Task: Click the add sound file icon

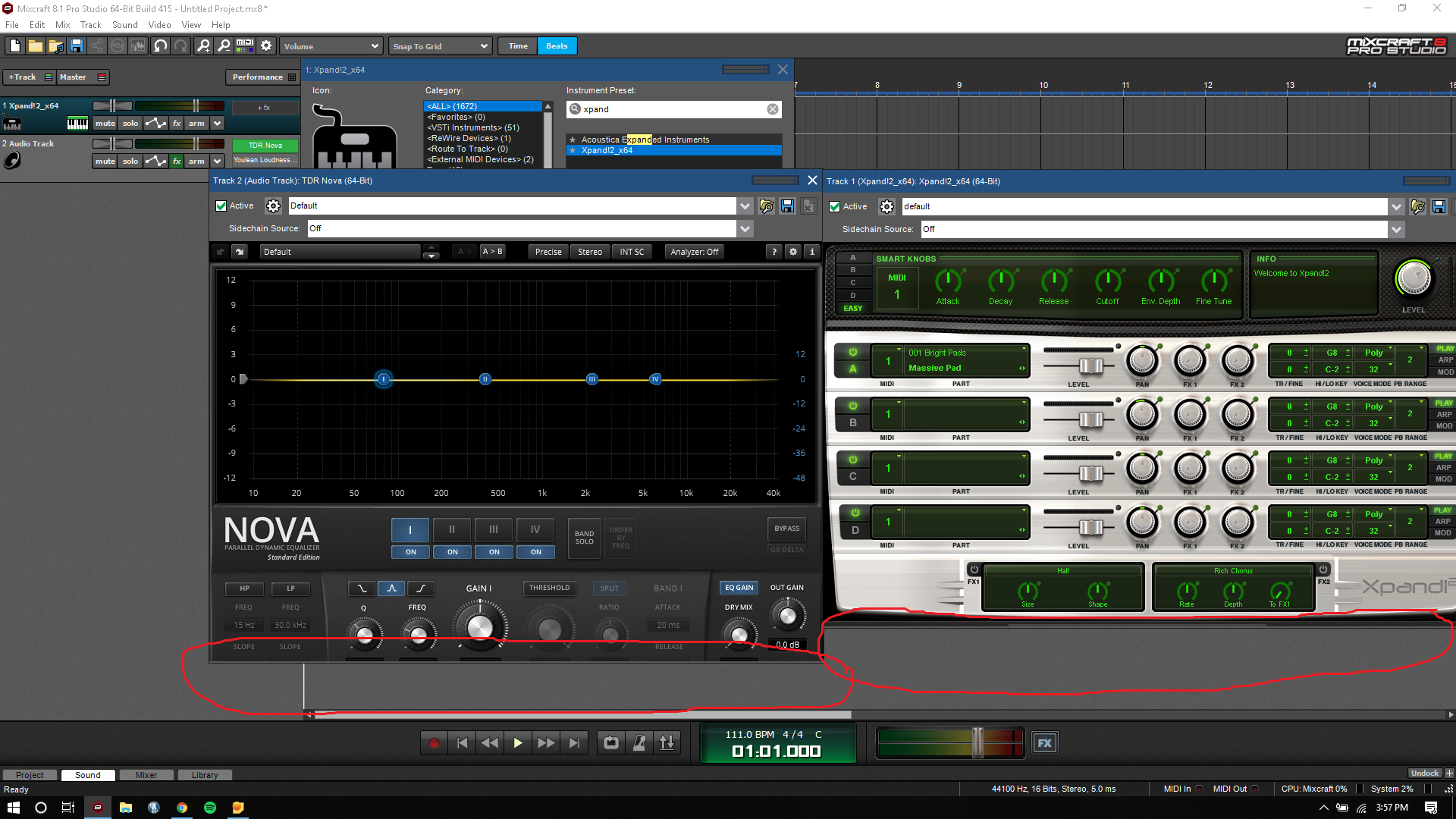Action: (55, 46)
